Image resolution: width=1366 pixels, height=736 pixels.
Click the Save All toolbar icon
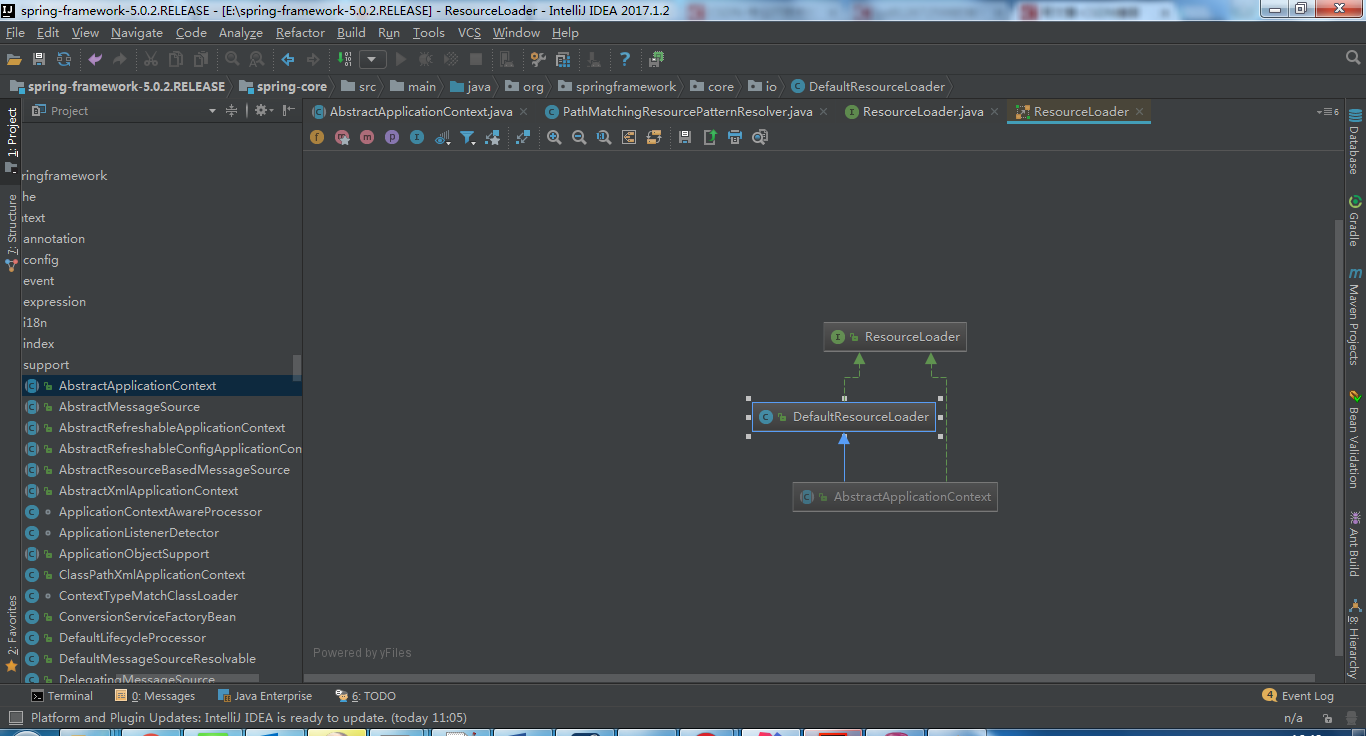[39, 60]
